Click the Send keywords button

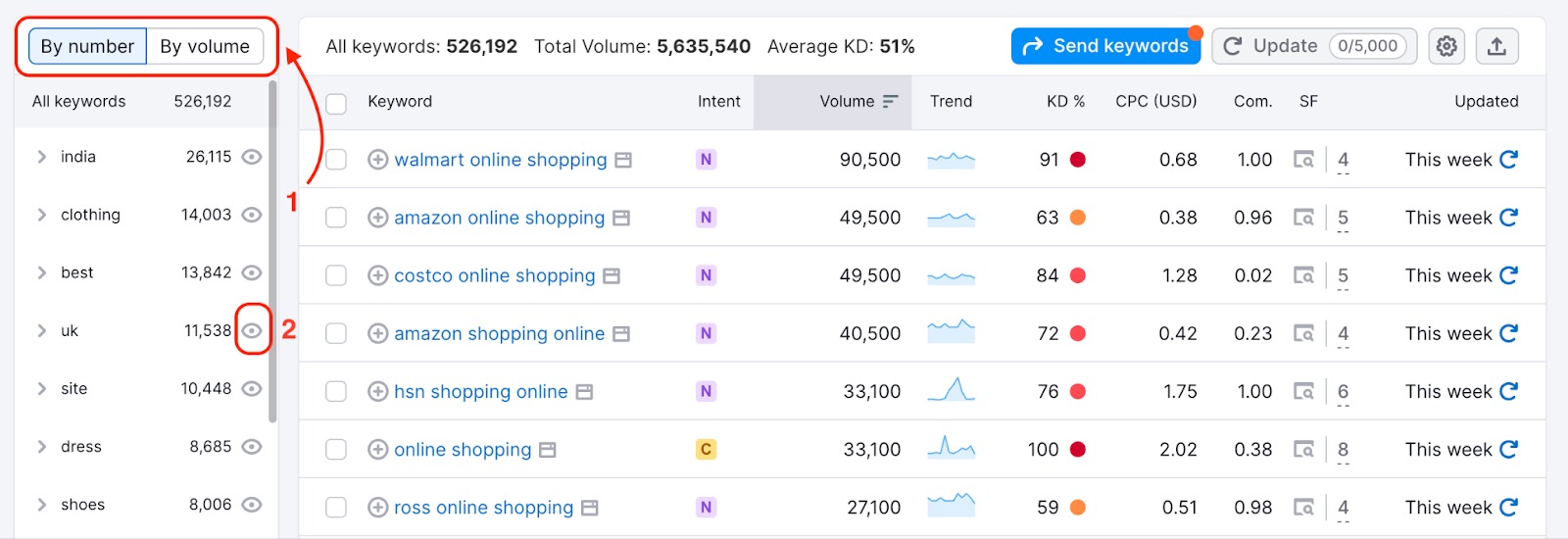point(1105,46)
